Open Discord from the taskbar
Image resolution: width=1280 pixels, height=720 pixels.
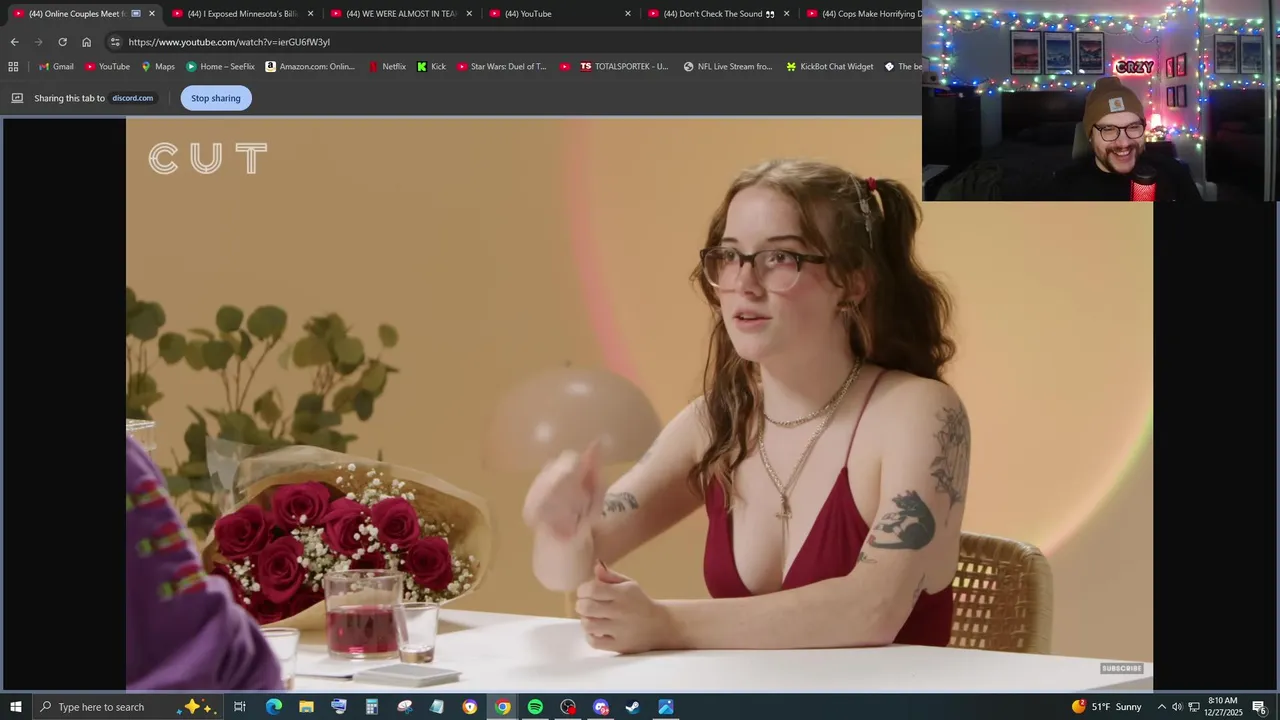coord(601,707)
